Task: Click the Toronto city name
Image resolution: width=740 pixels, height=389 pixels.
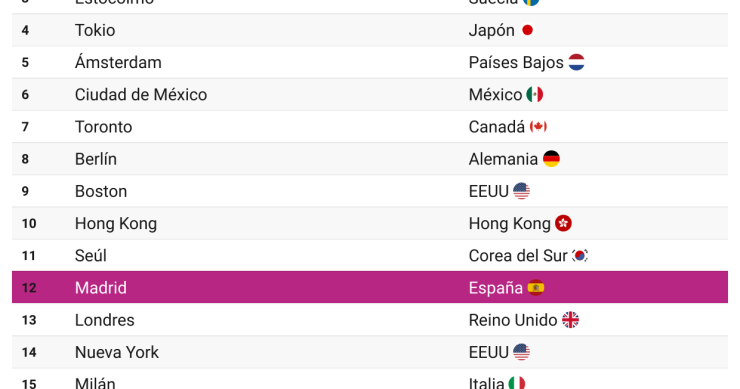Action: point(103,127)
